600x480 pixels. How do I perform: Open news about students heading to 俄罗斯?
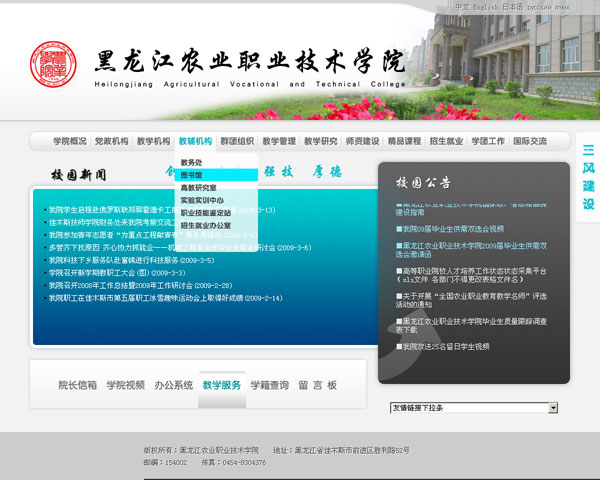pyautogui.click(x=162, y=210)
